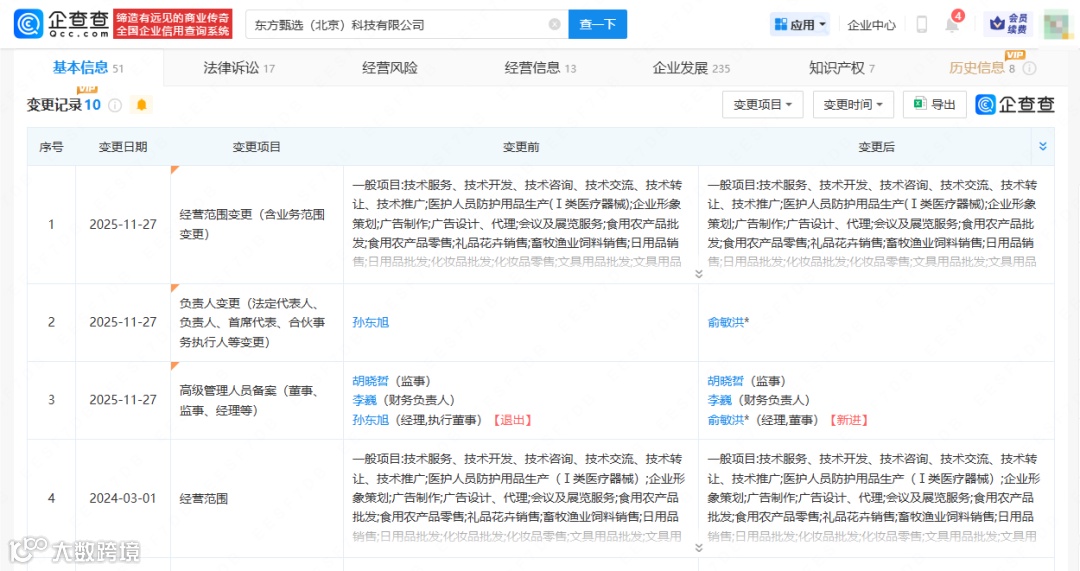
Task: Click the 变更后 column header
Action: pos(876,147)
